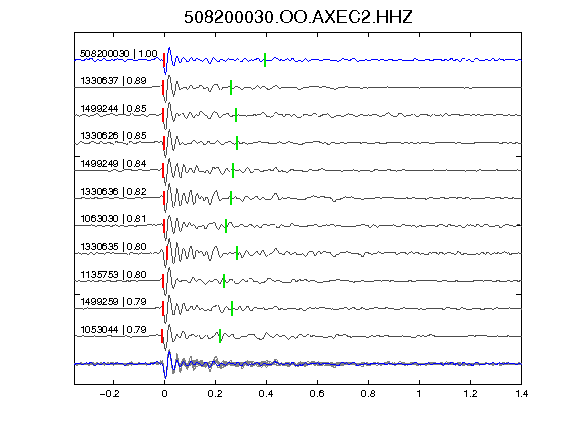Click green marker on trace 1063030
Screen dimensions: 576x432
(x=226, y=226)
